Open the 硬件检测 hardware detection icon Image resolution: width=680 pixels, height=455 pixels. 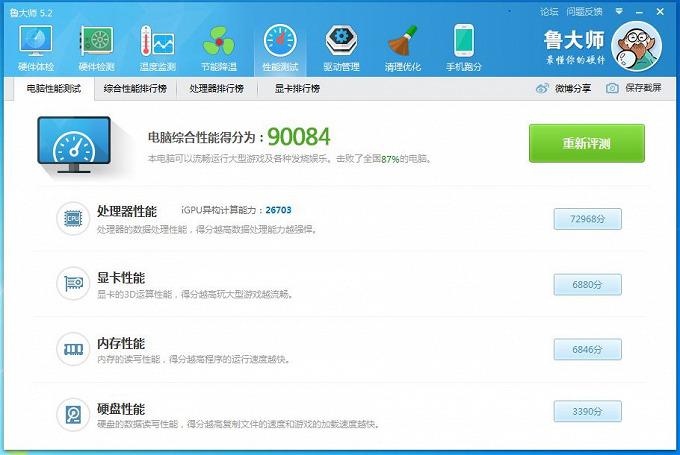click(97, 48)
